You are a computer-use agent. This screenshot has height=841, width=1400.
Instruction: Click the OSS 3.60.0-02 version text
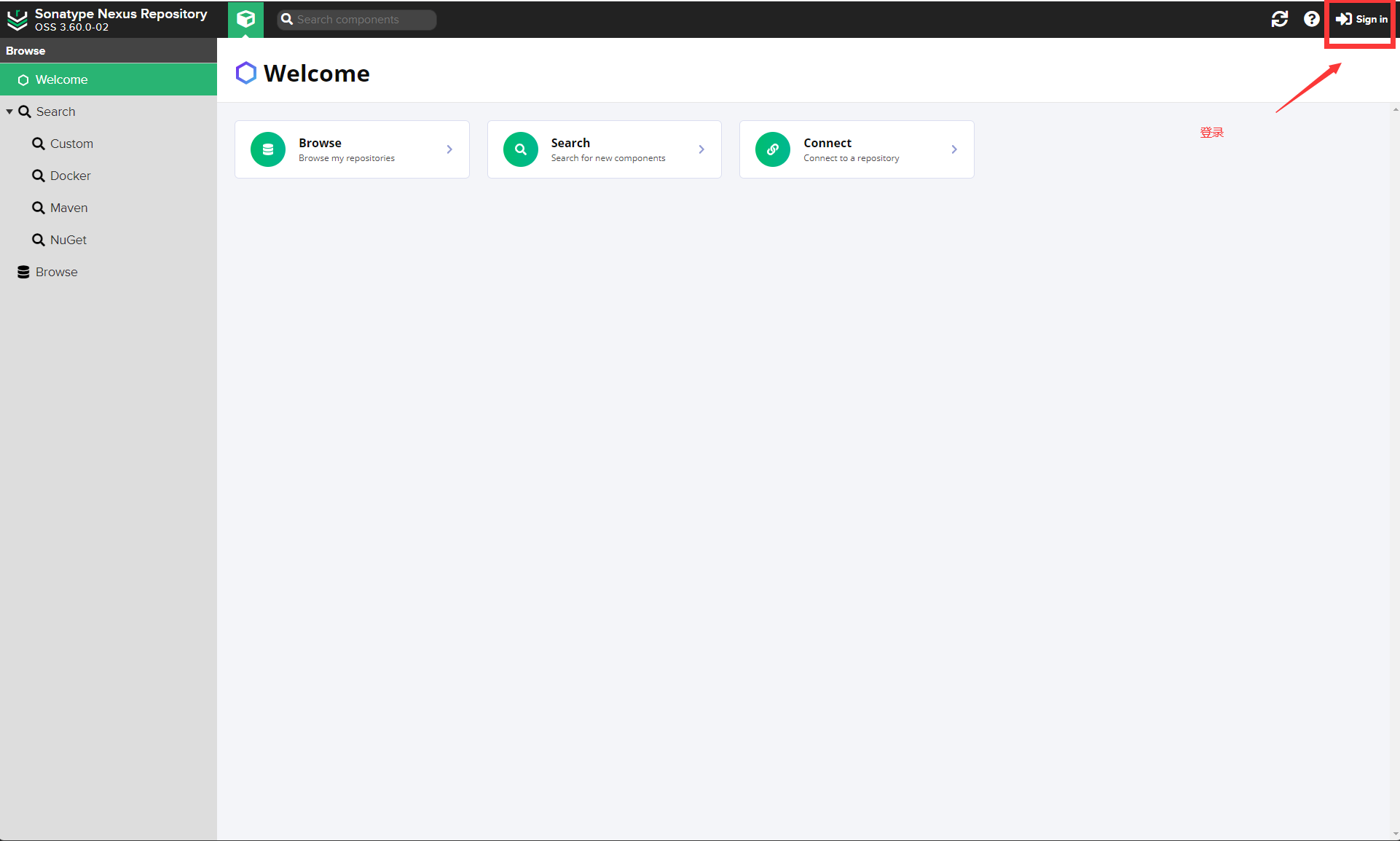click(71, 27)
